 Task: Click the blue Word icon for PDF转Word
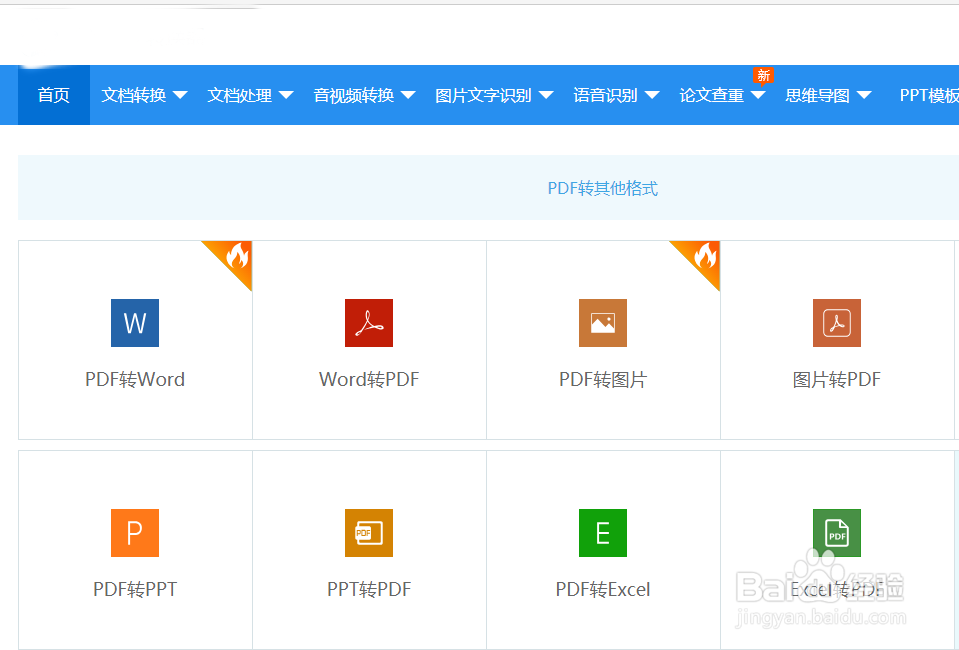[135, 323]
